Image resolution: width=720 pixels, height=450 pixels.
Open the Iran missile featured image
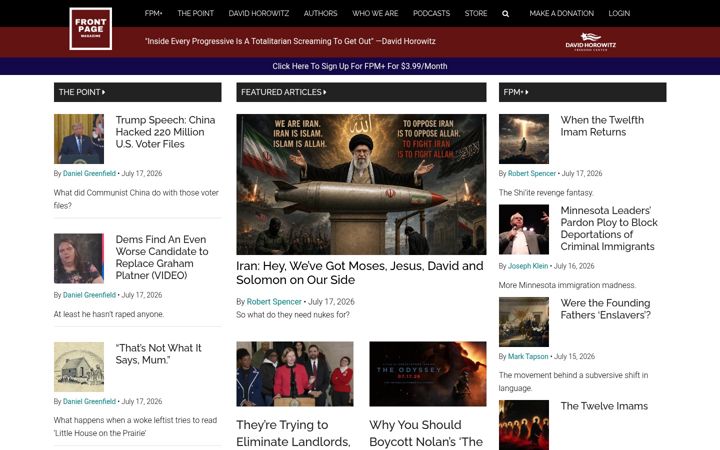click(x=361, y=185)
